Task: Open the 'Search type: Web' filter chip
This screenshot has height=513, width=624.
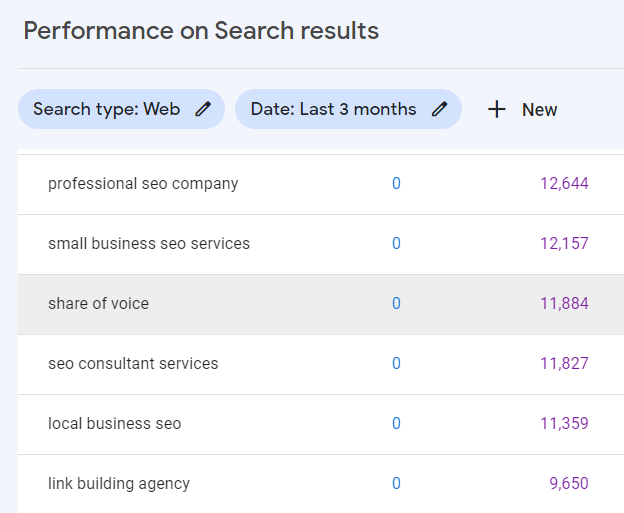Action: click(107, 109)
